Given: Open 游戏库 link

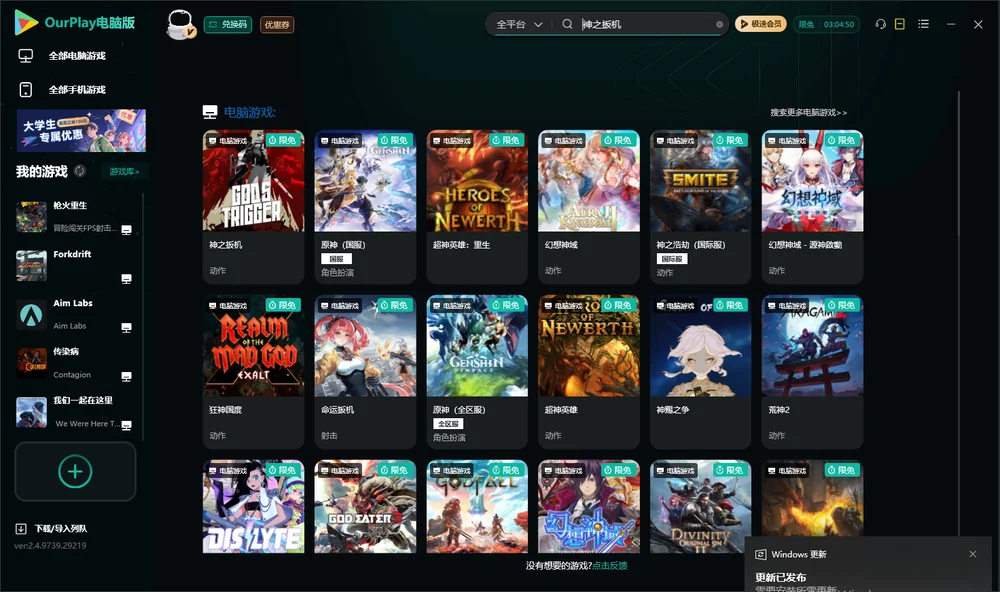Looking at the screenshot, I should point(124,171).
